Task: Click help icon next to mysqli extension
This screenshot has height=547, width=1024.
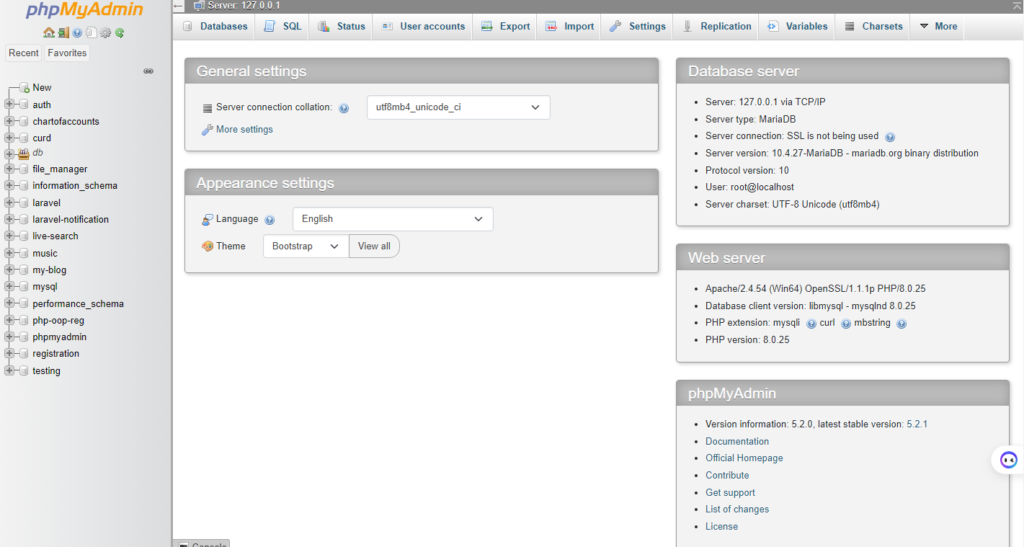Action: coord(811,324)
